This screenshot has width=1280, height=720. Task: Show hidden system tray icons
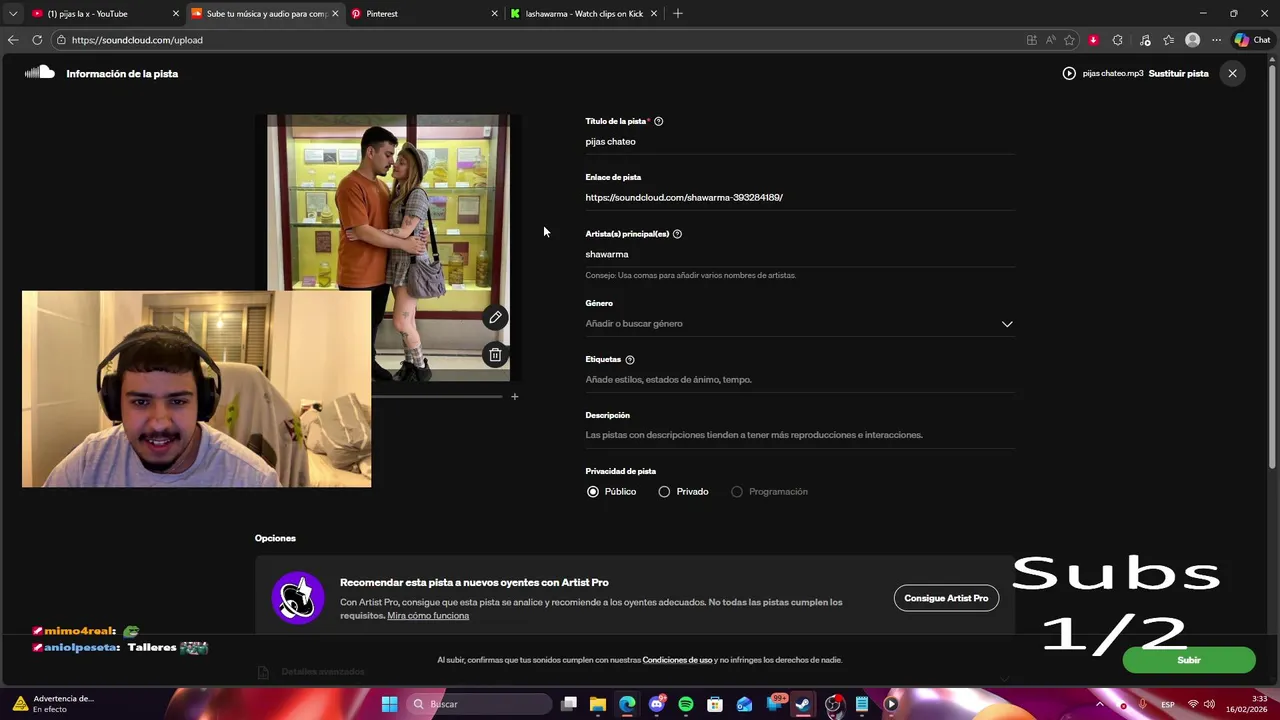pos(1100,704)
